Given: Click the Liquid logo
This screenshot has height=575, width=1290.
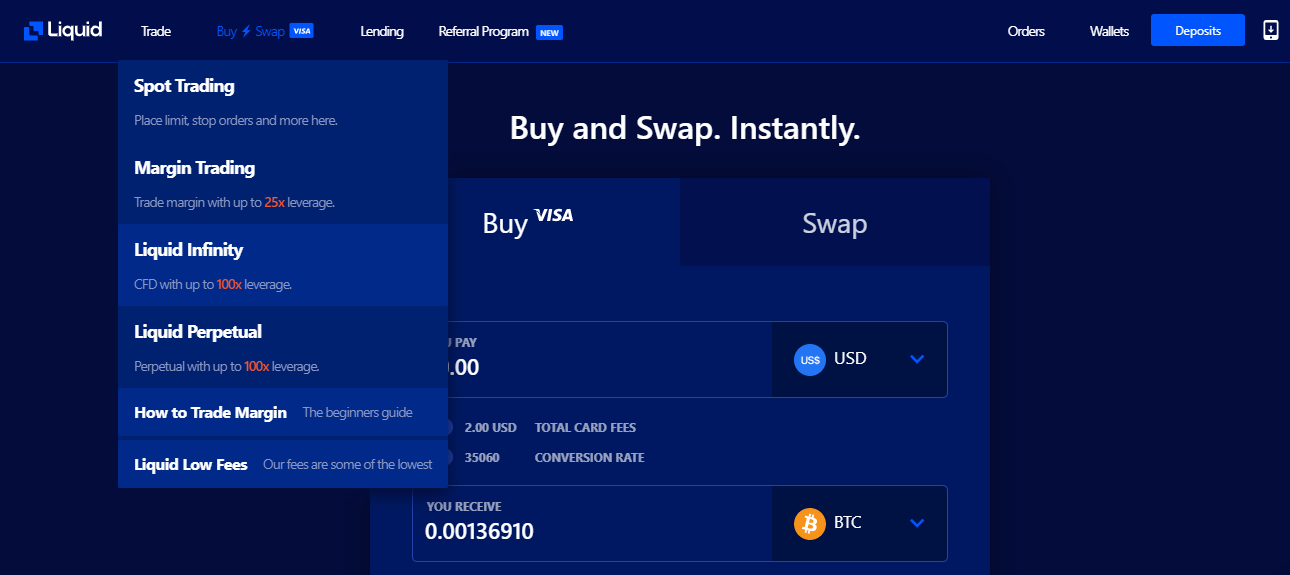Looking at the screenshot, I should (63, 30).
